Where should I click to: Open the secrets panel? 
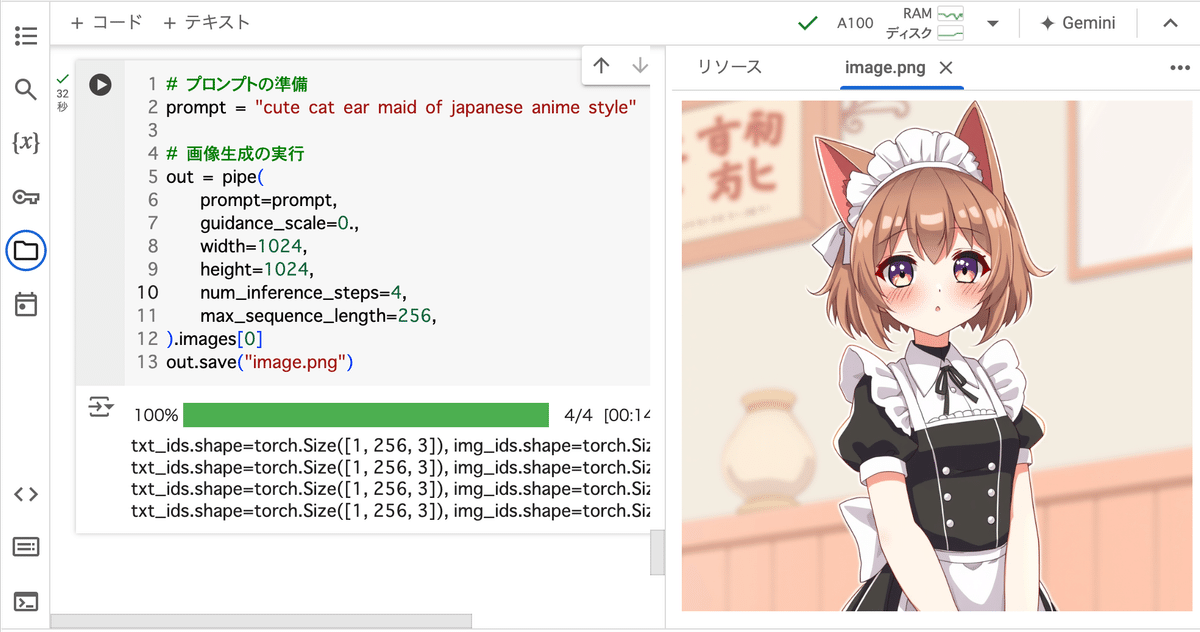coord(26,196)
